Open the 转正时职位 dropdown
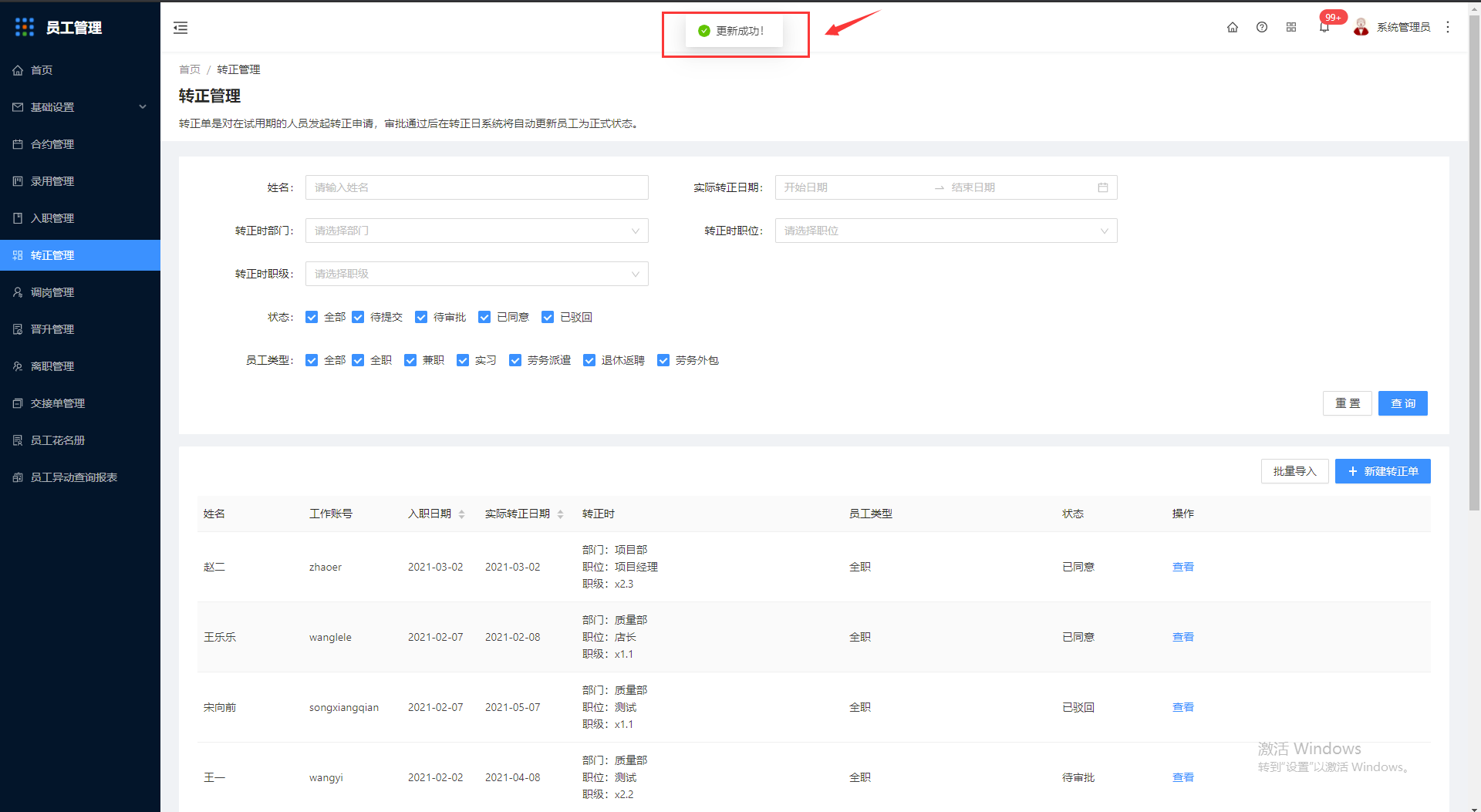This screenshot has width=1481, height=812. tap(946, 231)
